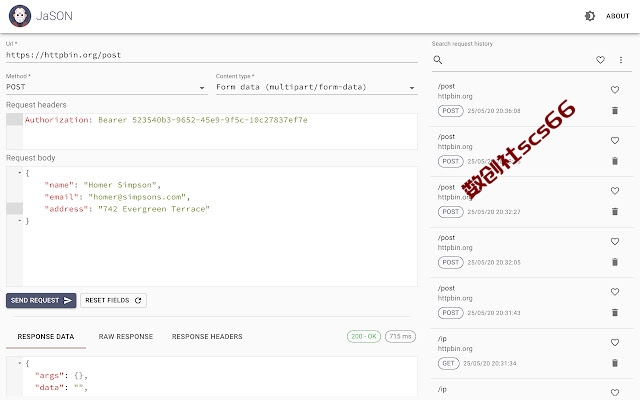Click the RESET FIELDS button
Image resolution: width=640 pixels, height=400 pixels.
point(113,300)
